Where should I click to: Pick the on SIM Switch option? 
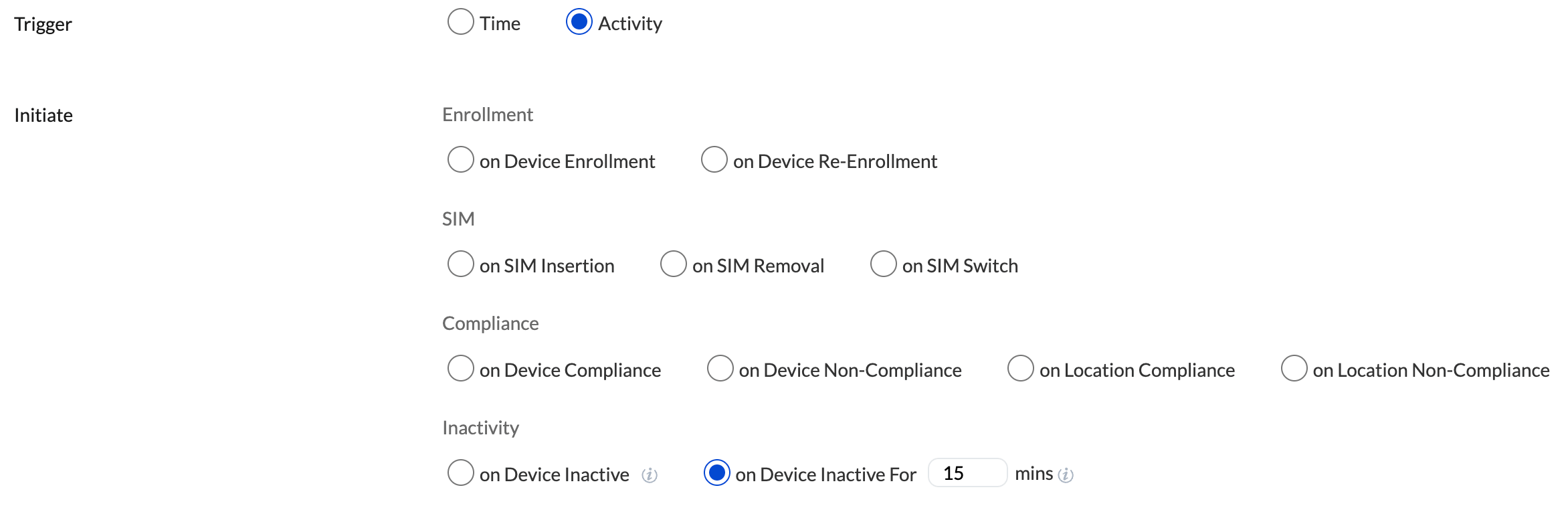883,264
